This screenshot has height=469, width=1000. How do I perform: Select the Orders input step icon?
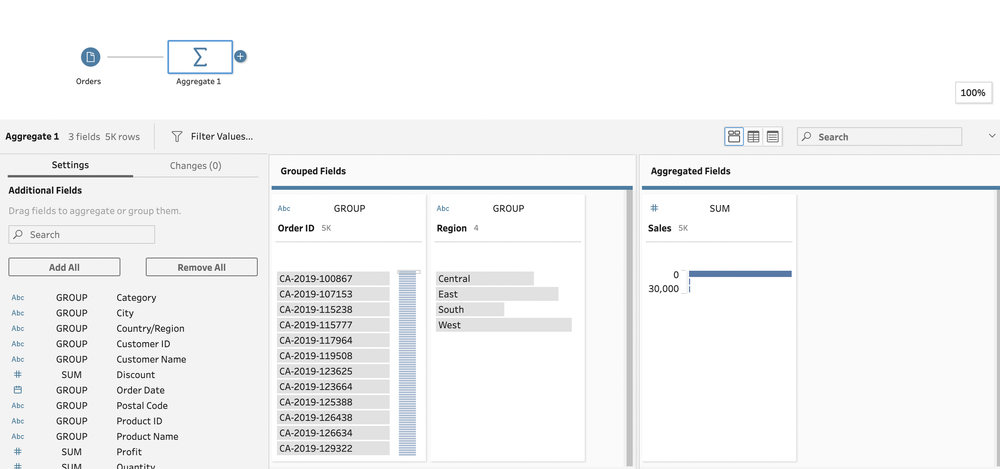click(x=91, y=57)
